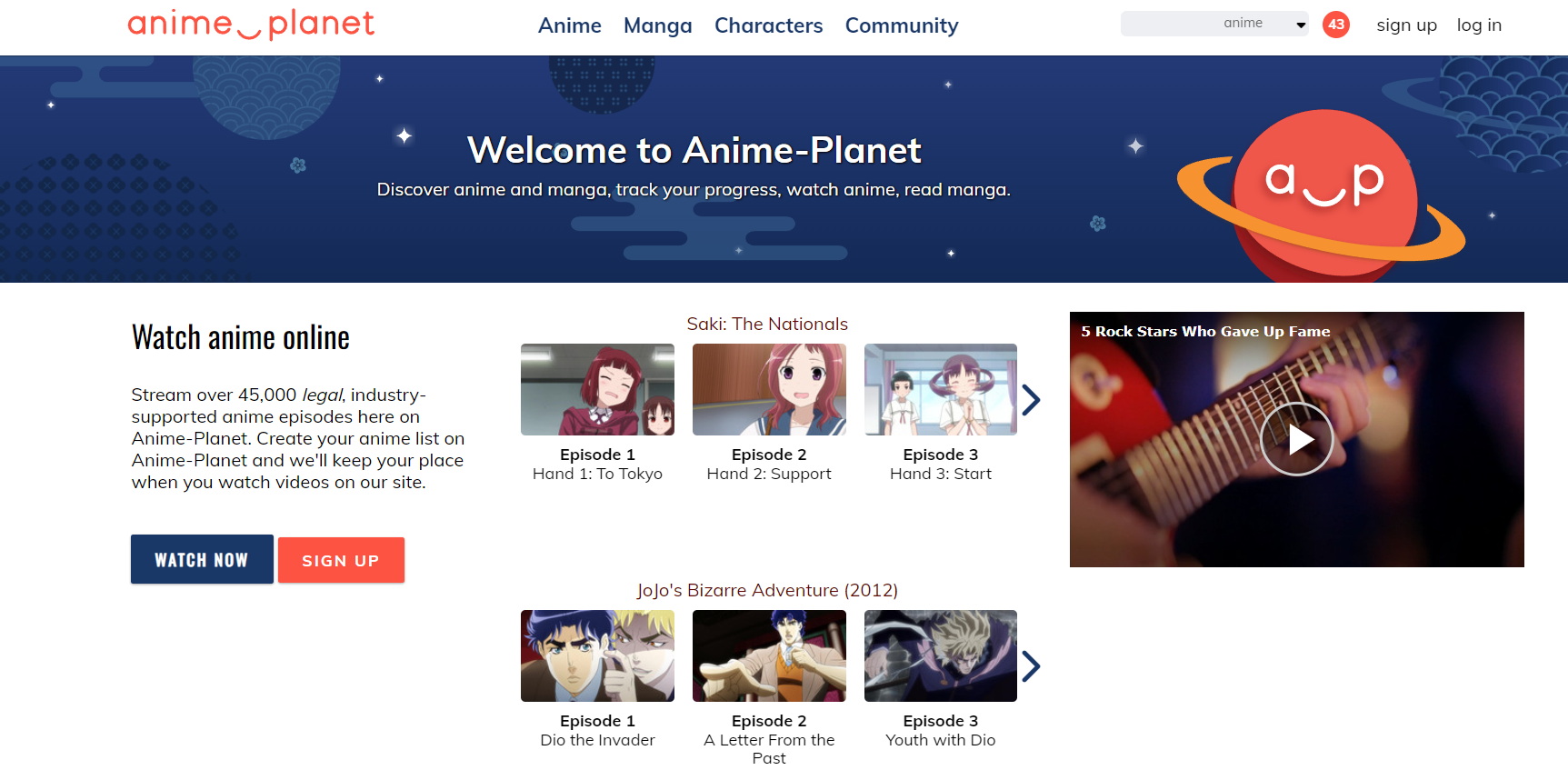Image resolution: width=1568 pixels, height=770 pixels.
Task: Click the sign up link in header
Action: (1406, 25)
